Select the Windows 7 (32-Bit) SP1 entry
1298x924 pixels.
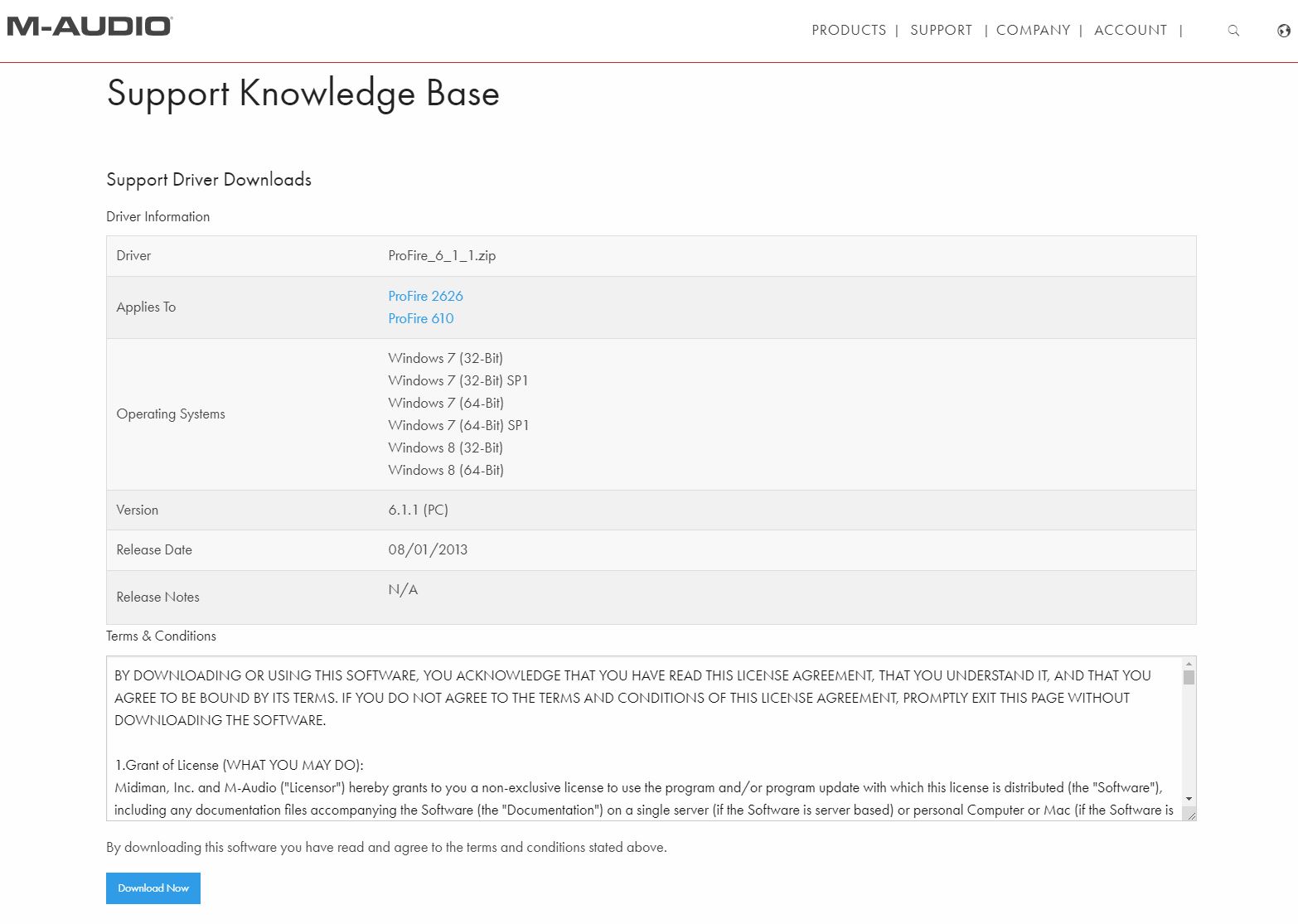[458, 380]
